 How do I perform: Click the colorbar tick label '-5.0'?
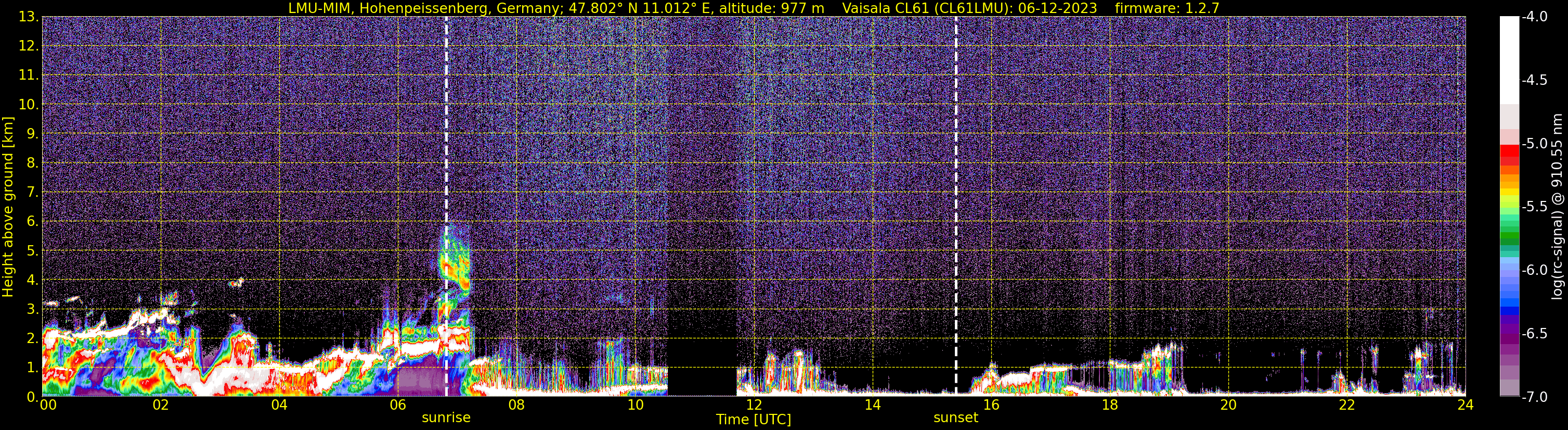1535,143
